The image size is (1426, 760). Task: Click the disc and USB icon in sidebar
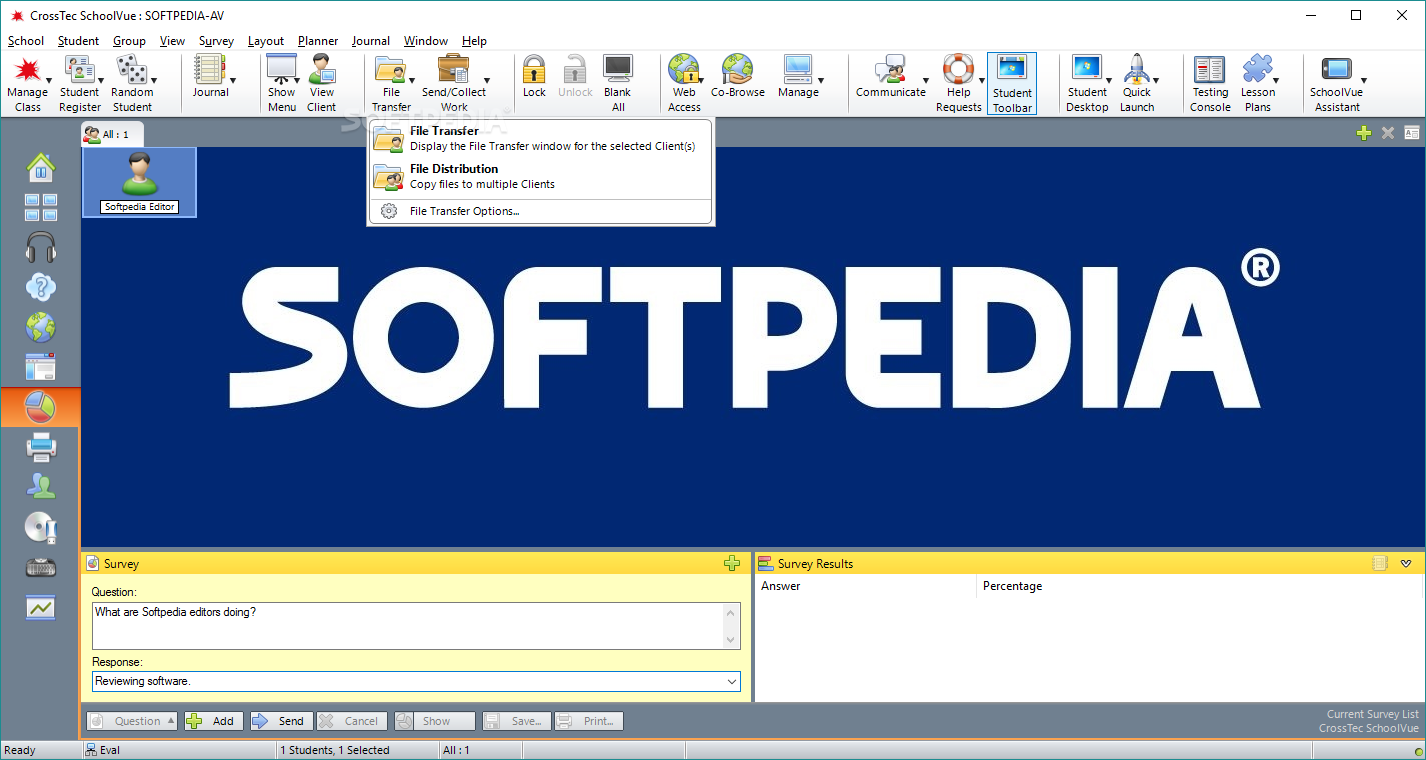(x=41, y=527)
